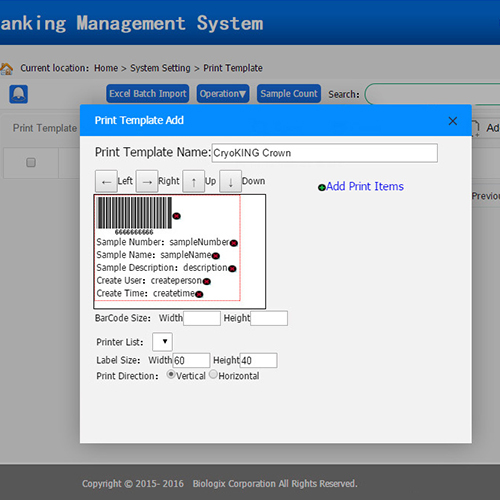Viewport: 500px width, 500px height.
Task: Click the Excel Batch Import button
Action: (148, 94)
